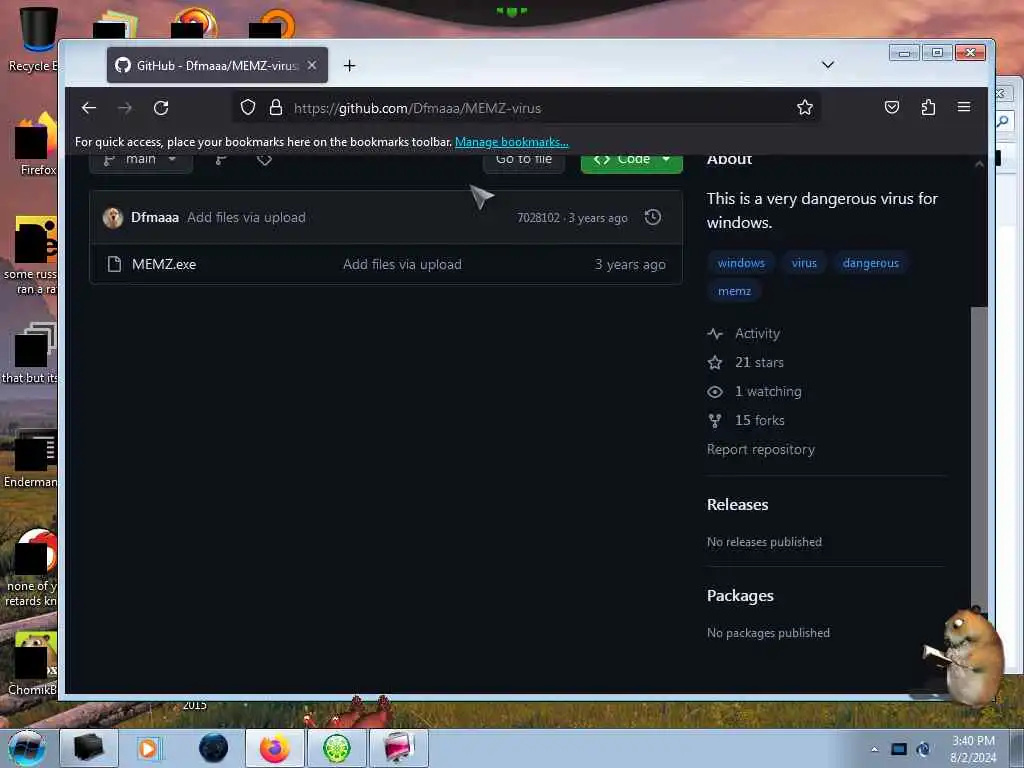Open latest commit message Add files via upload
This screenshot has height=768, width=1024.
[246, 217]
